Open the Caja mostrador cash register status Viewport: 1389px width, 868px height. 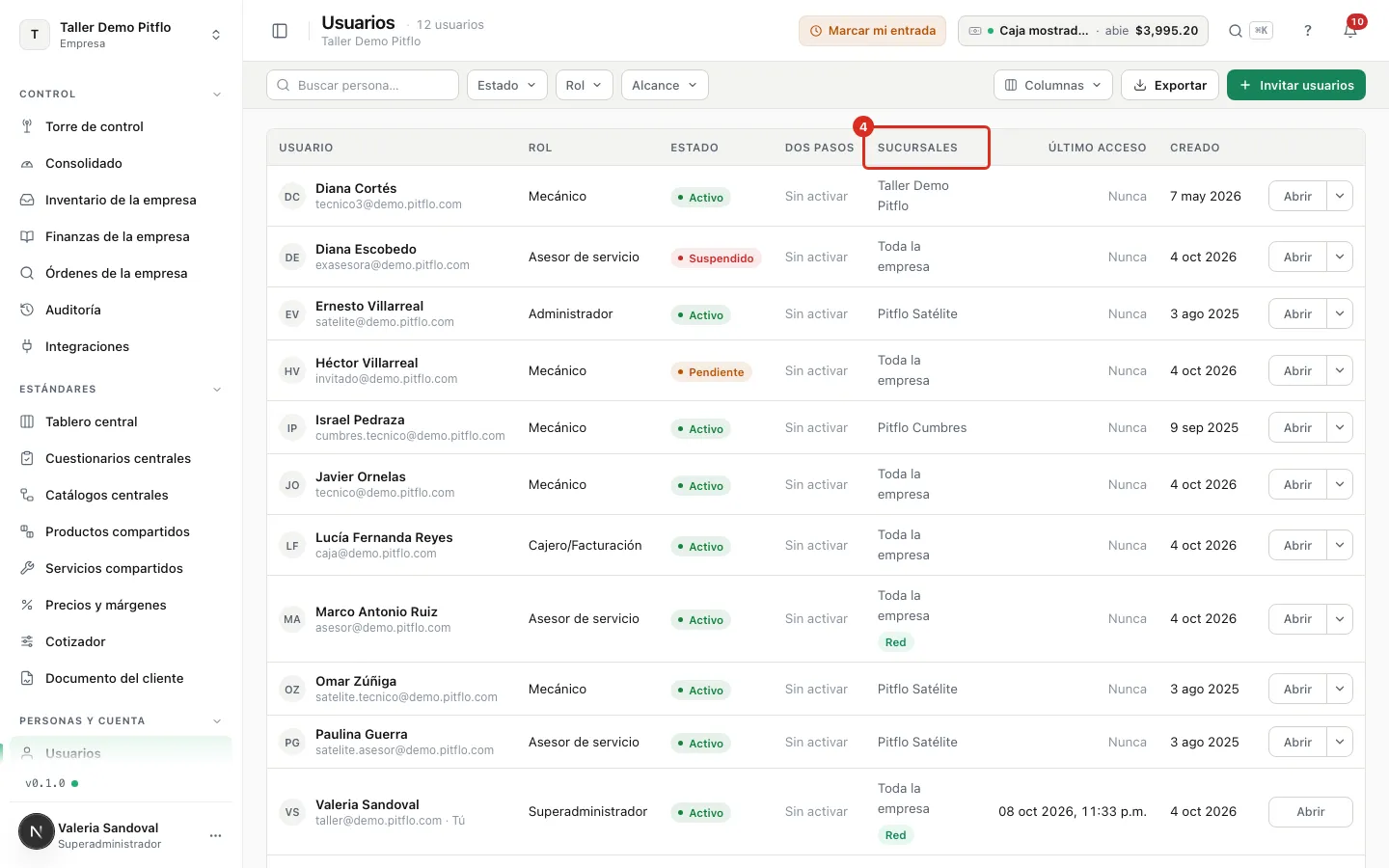[x=1083, y=31]
